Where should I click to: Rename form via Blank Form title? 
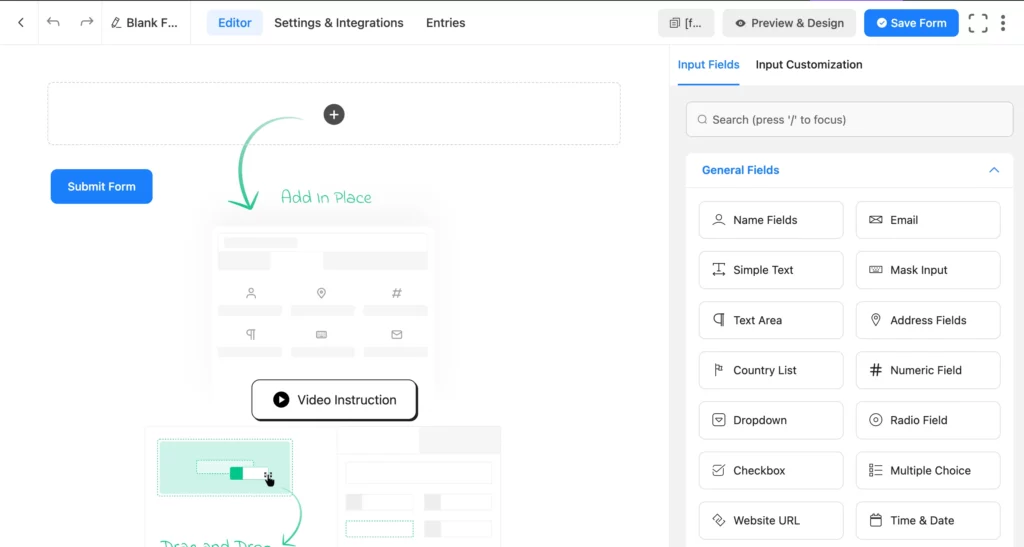pos(146,23)
